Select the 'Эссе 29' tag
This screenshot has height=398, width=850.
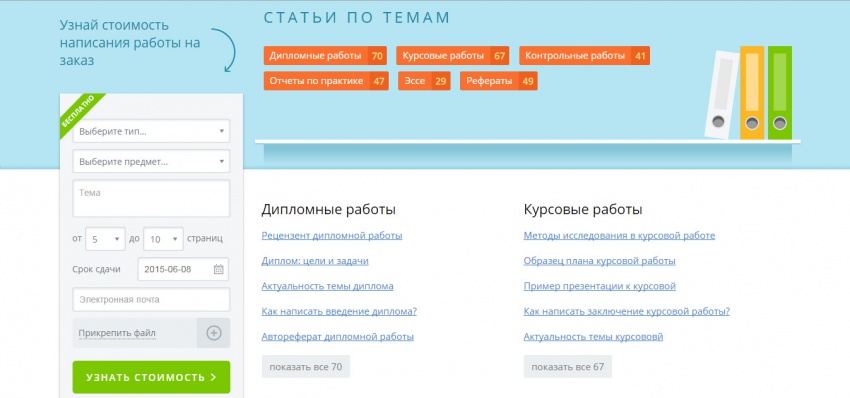coord(424,81)
